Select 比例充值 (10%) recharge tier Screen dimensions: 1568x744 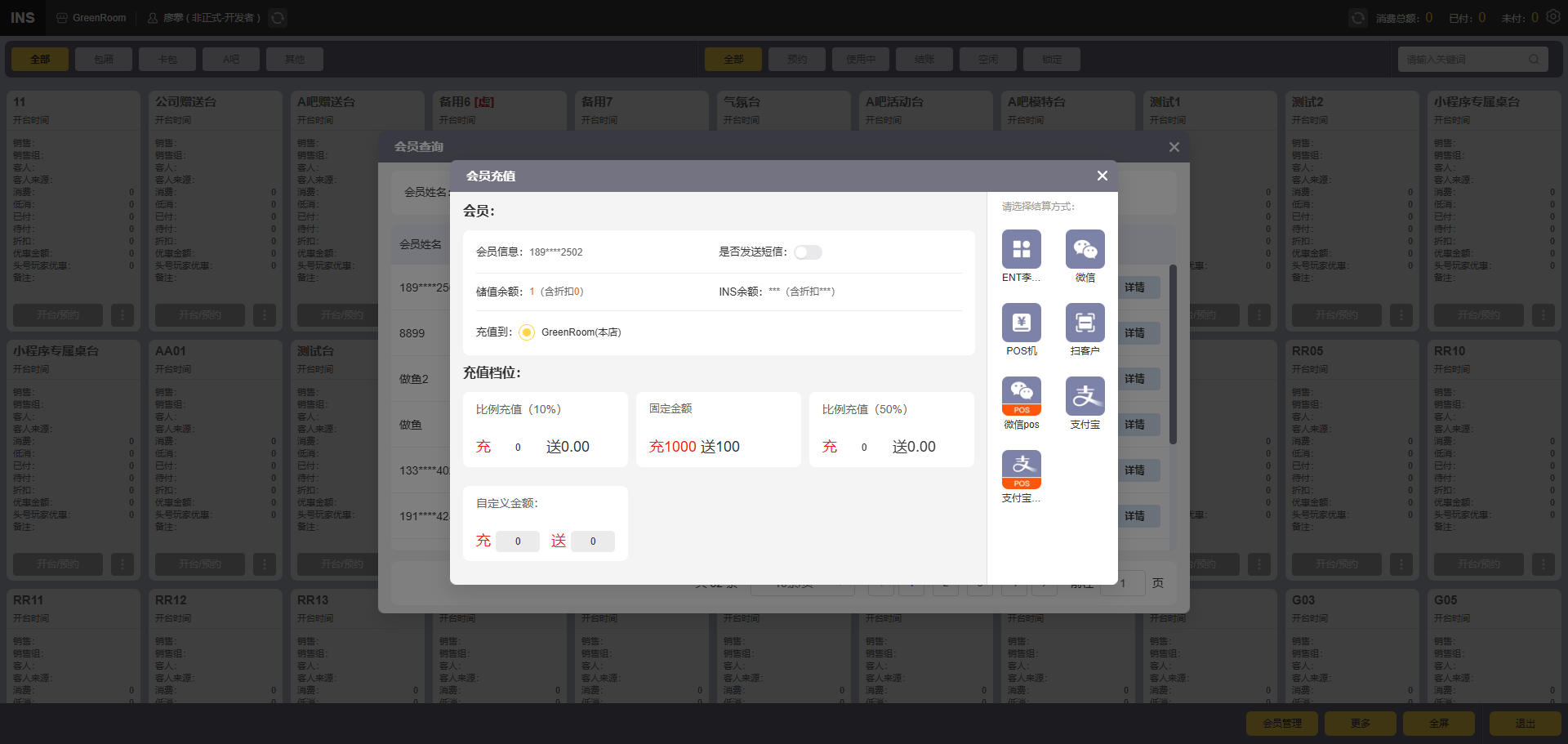point(546,430)
